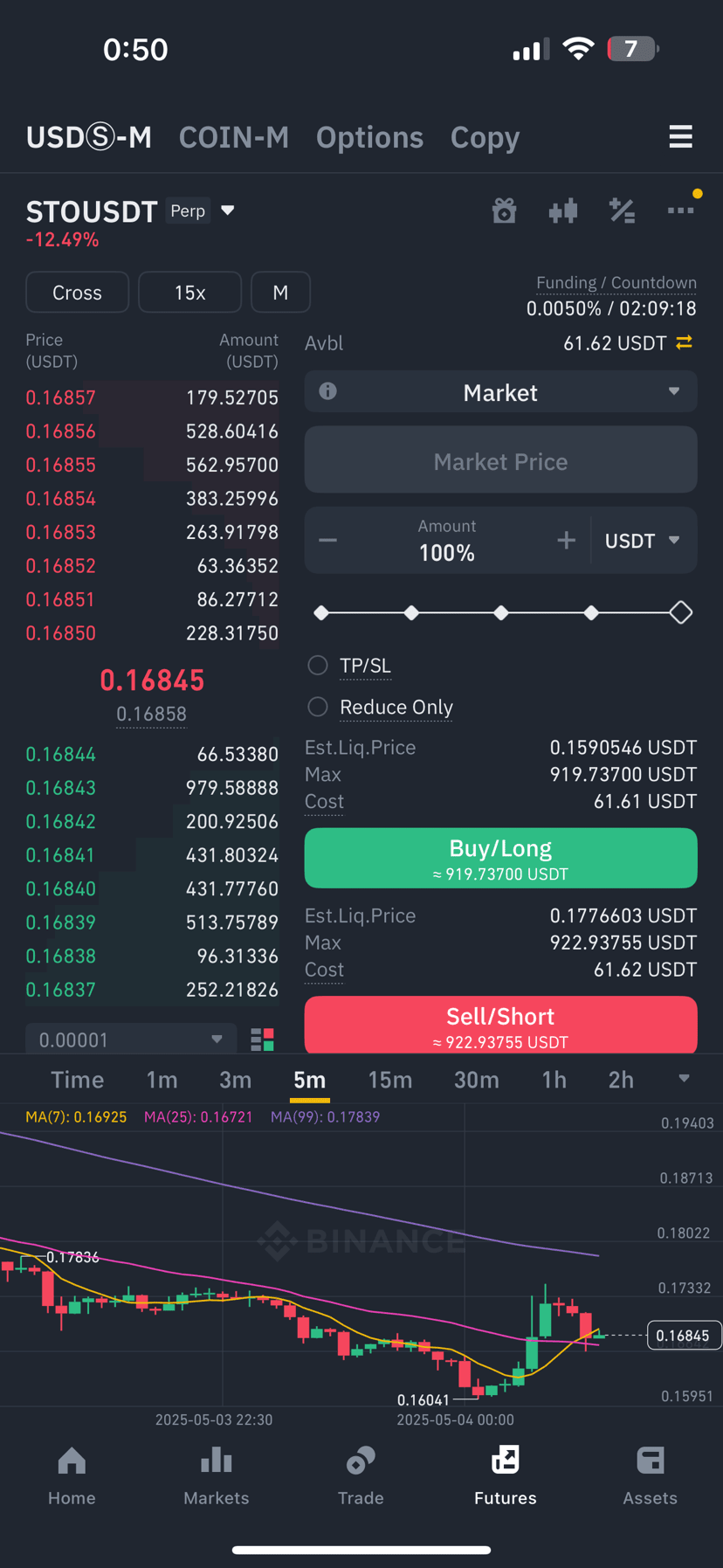Open the Market order type dropdown
Viewport: 723px width, 1568px height.
(x=500, y=391)
